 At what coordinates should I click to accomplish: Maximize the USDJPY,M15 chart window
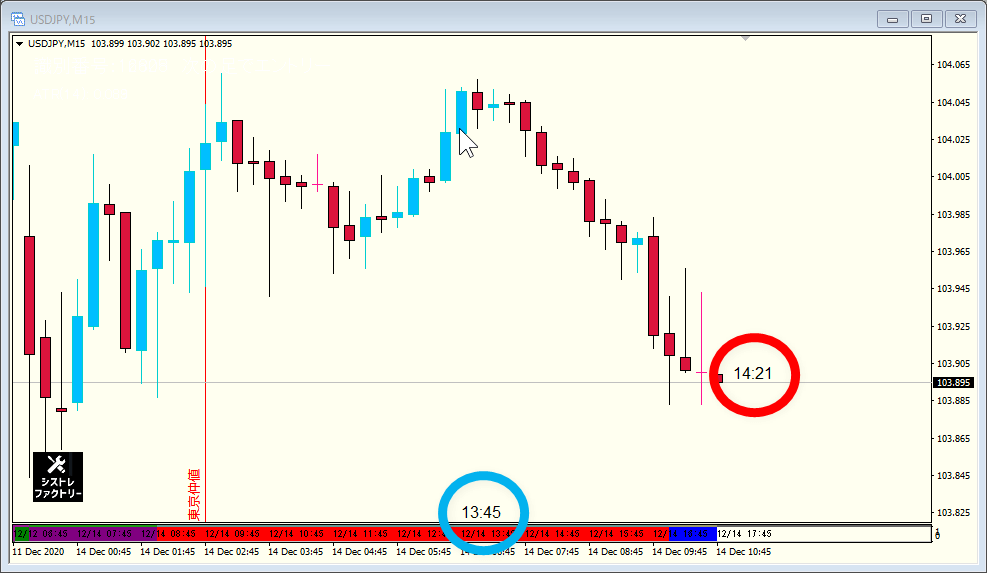[x=926, y=19]
